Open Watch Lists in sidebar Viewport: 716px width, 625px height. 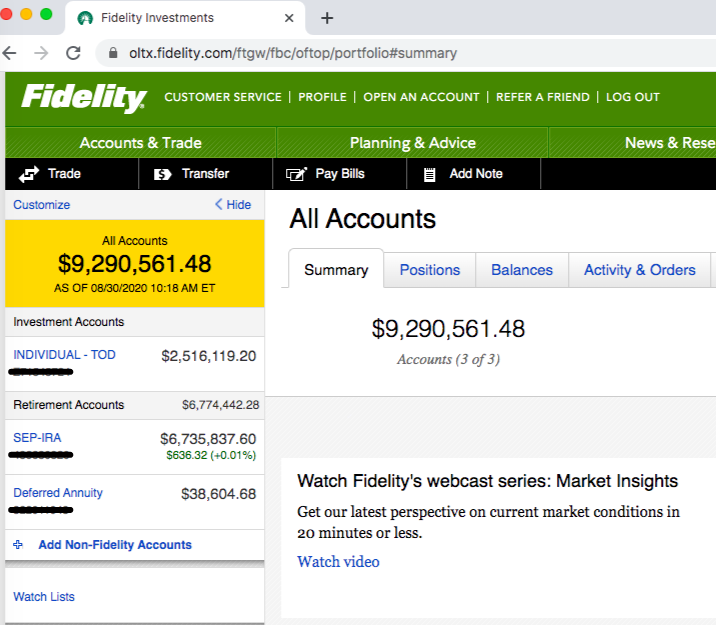(44, 597)
